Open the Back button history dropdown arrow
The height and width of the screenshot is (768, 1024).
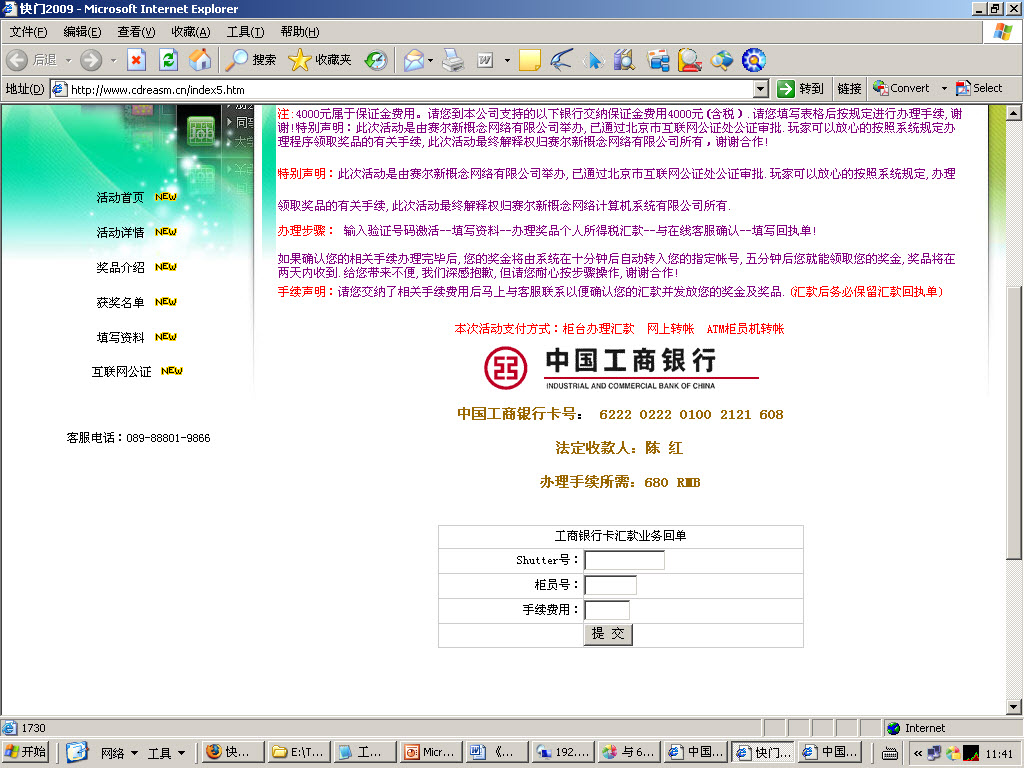point(68,60)
